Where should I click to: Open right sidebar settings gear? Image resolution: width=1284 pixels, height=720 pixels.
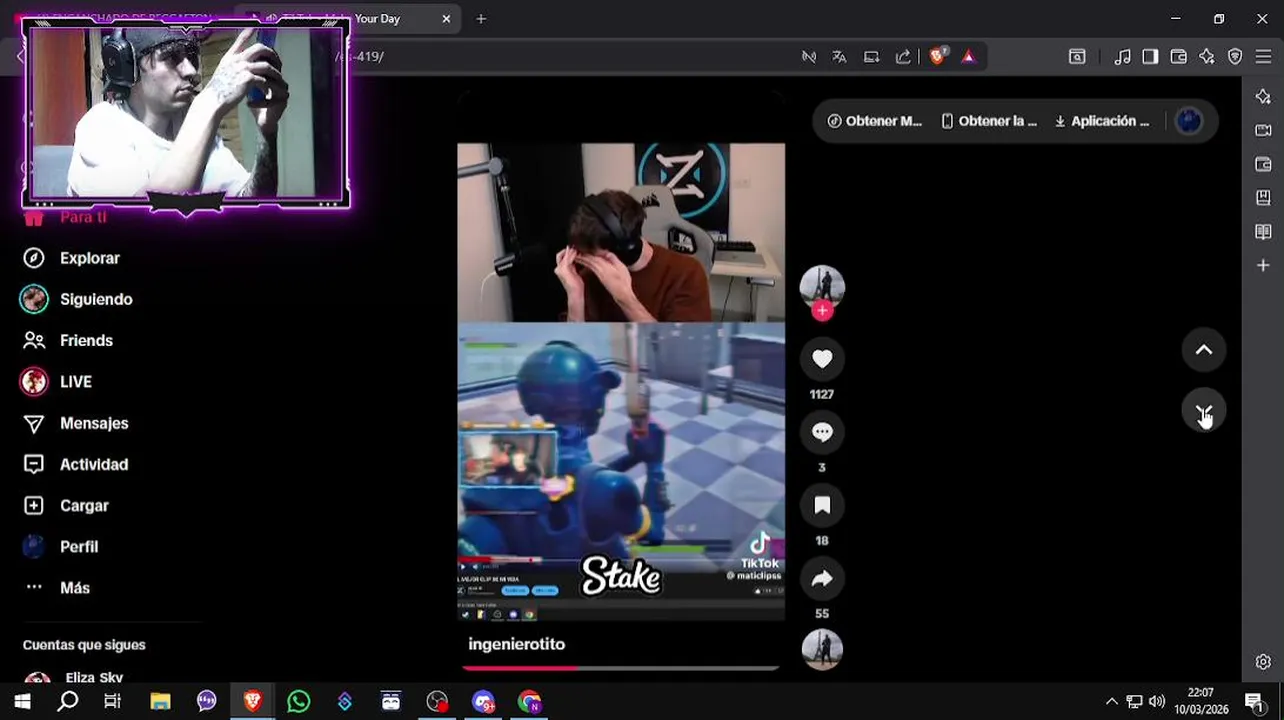pos(1263,662)
